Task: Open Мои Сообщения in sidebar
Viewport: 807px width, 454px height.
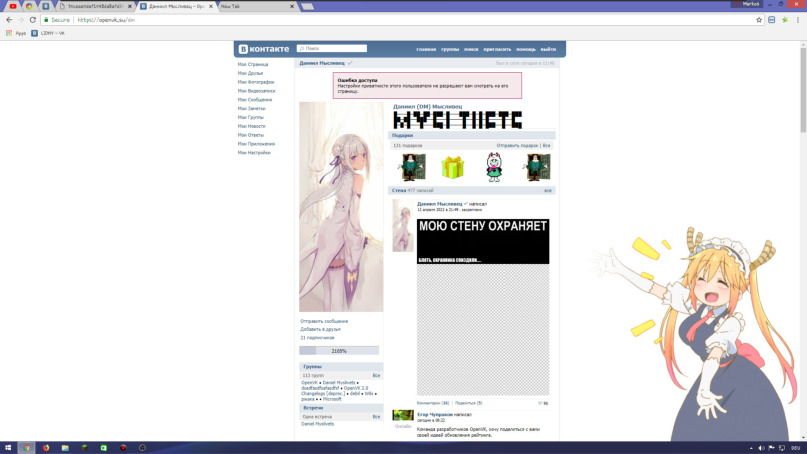Action: pos(255,100)
